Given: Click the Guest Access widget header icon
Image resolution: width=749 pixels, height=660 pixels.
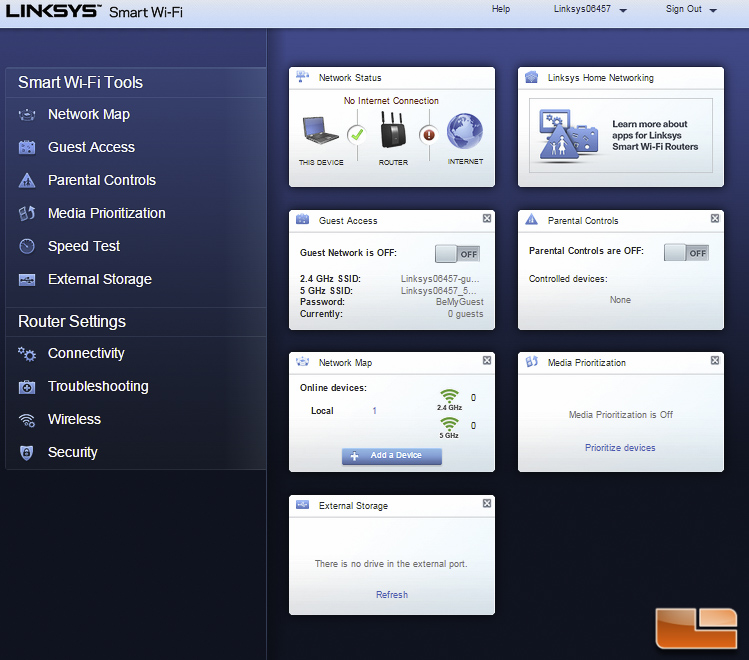Looking at the screenshot, I should point(302,220).
